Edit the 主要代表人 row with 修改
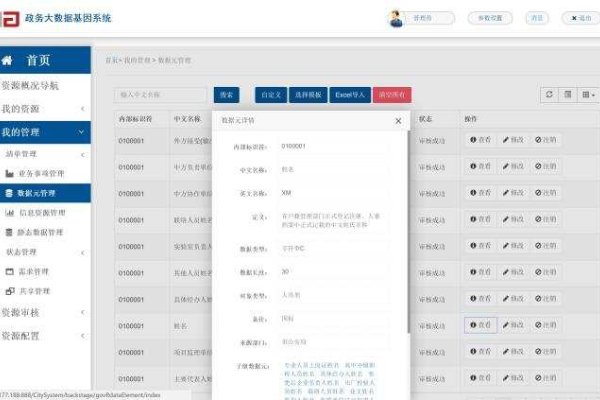This screenshot has height=400, width=600. (513, 378)
